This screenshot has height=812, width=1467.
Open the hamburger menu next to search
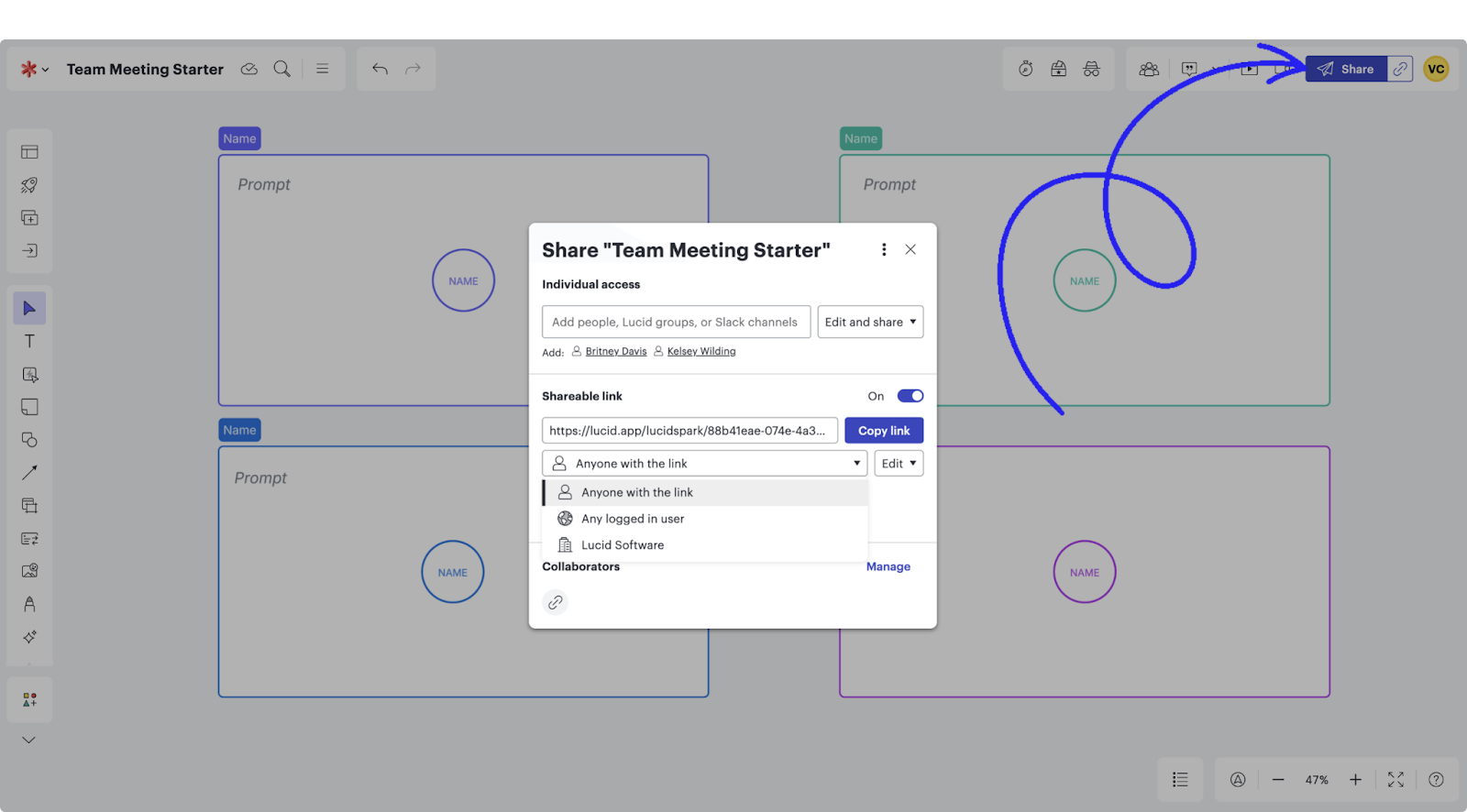[323, 70]
